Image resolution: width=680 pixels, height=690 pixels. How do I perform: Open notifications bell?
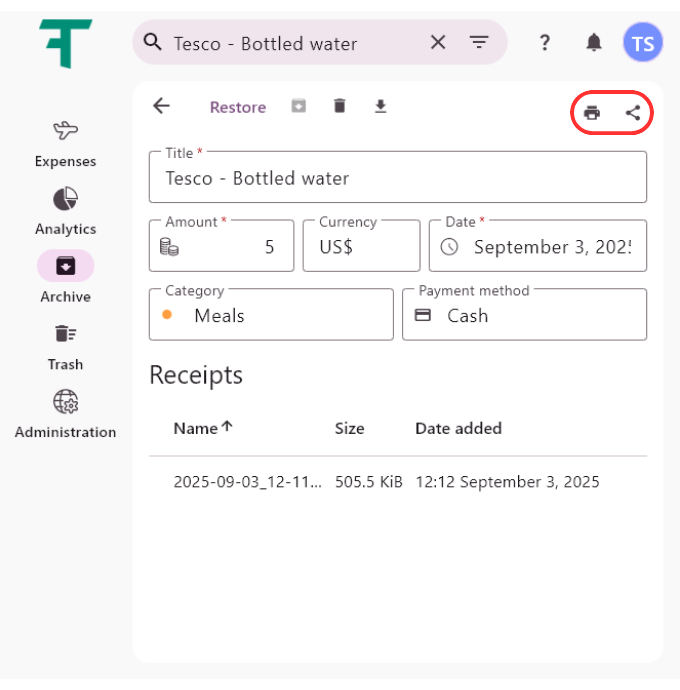click(594, 42)
